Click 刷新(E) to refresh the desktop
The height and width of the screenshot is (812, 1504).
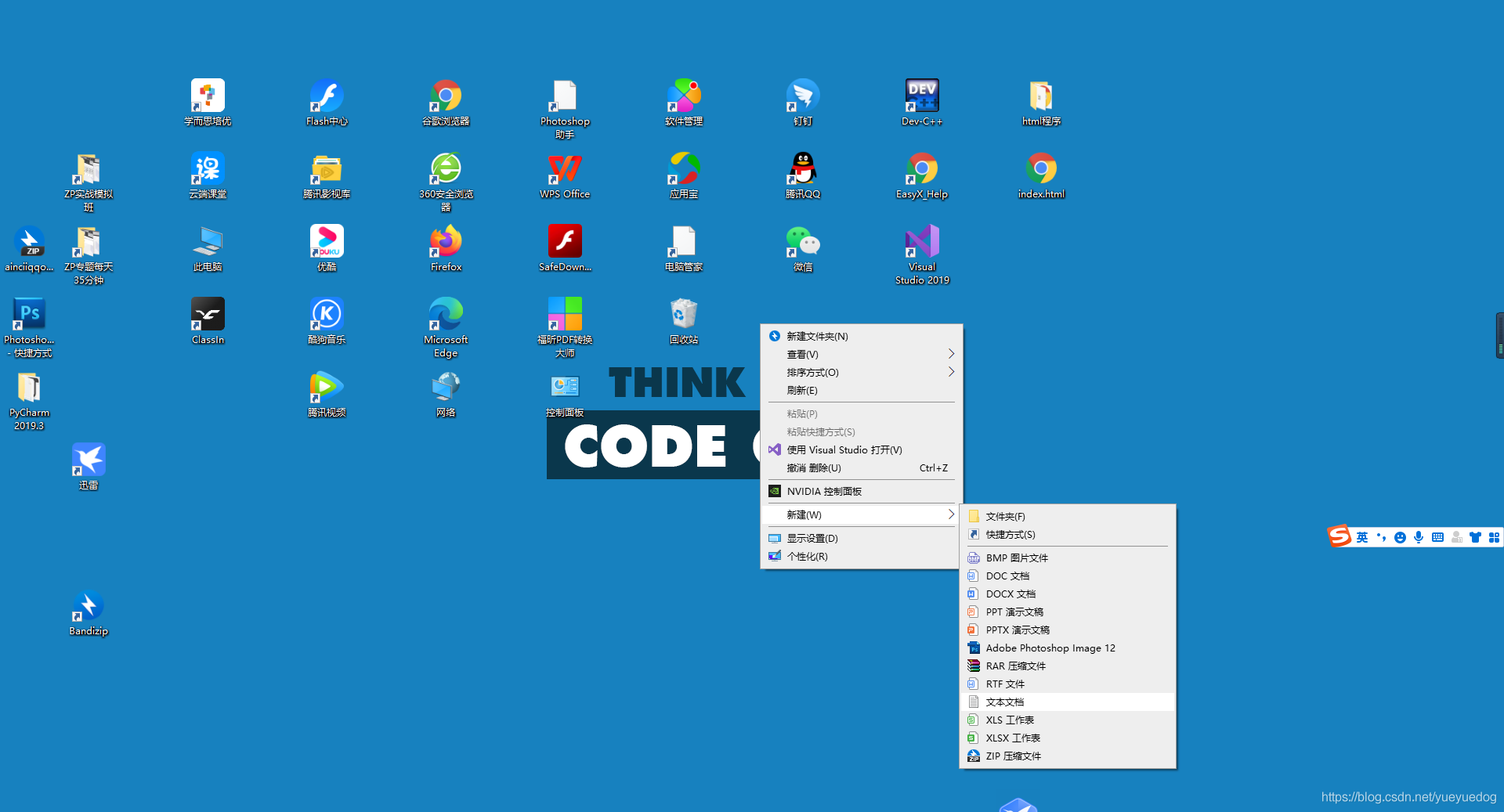point(861,391)
